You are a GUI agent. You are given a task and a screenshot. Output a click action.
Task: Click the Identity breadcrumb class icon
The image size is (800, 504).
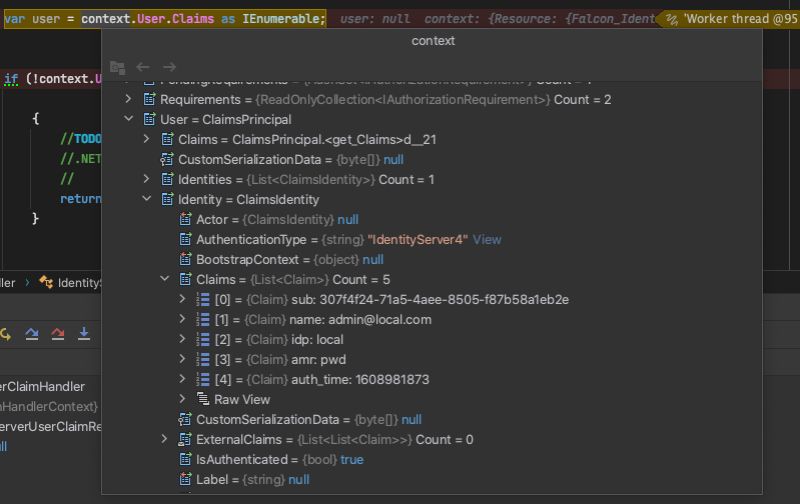click(x=46, y=282)
